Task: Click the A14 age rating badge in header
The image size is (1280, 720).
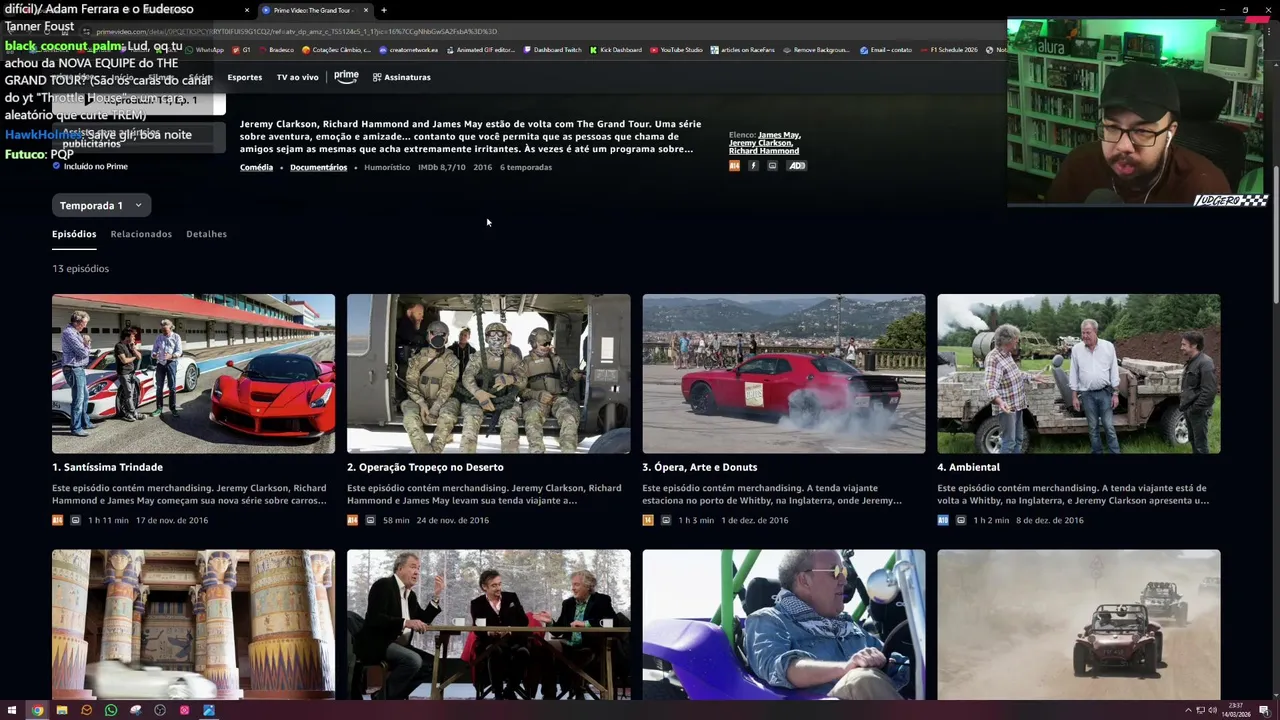Action: [x=734, y=166]
